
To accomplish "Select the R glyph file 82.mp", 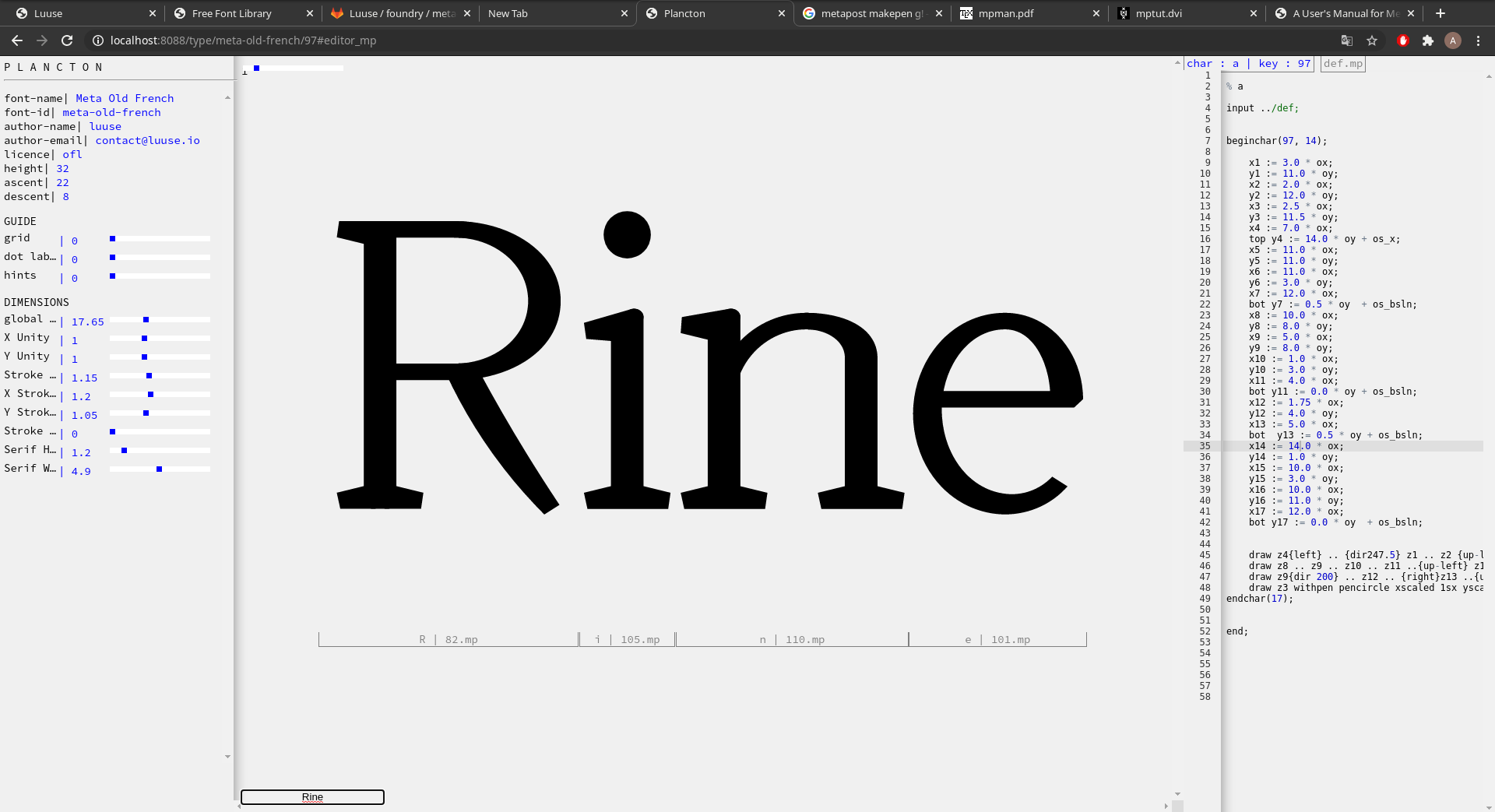I will (448, 639).
